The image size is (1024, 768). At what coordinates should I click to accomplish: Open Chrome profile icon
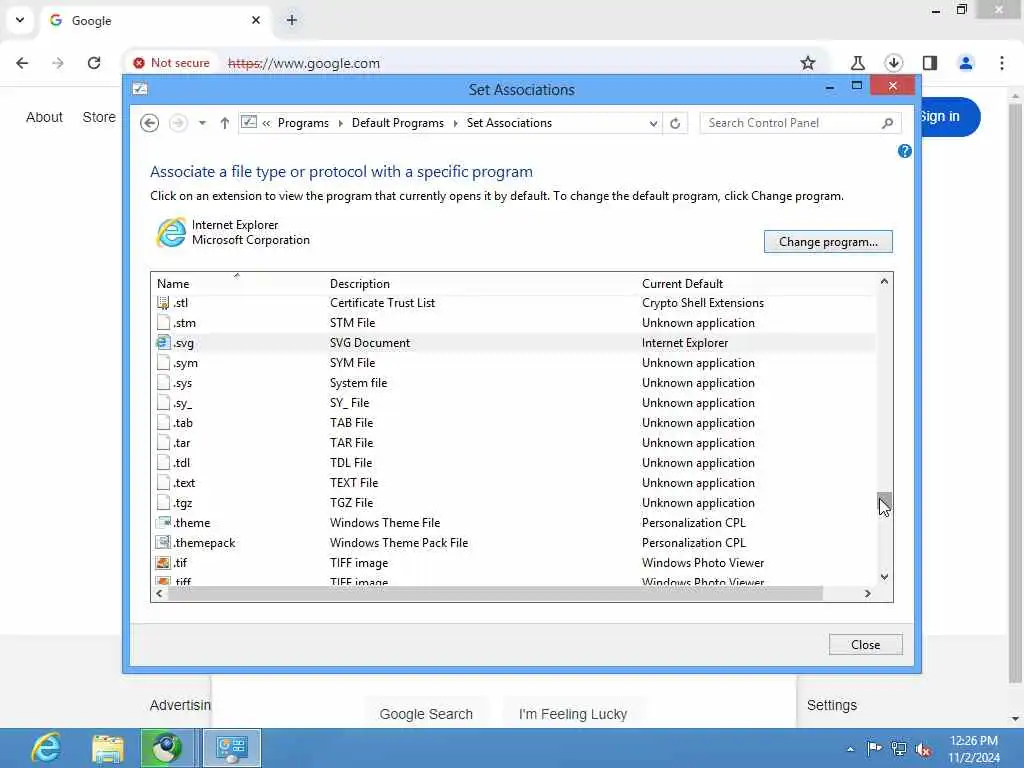pyautogui.click(x=966, y=63)
